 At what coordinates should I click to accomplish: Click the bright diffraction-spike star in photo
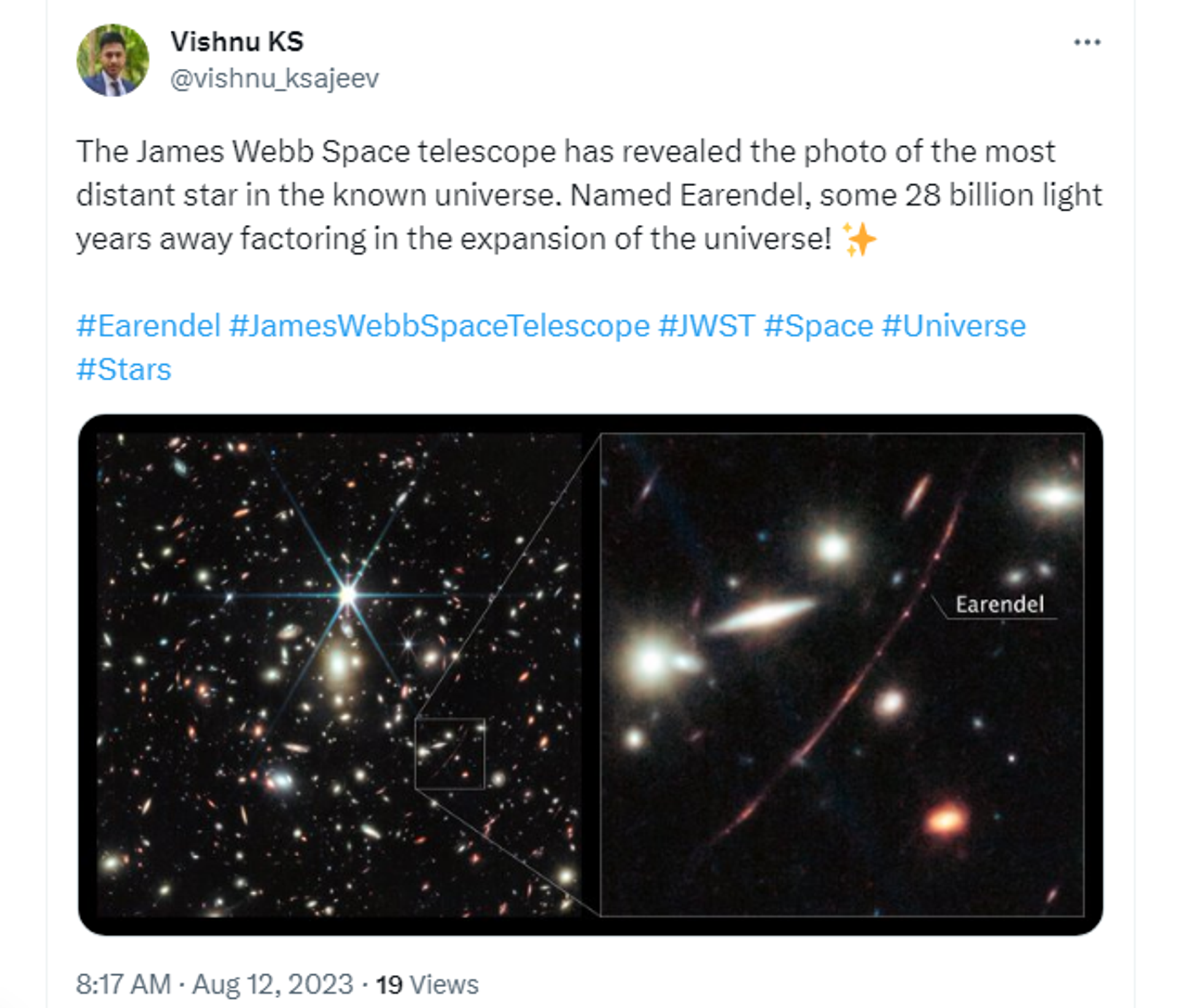tap(348, 595)
